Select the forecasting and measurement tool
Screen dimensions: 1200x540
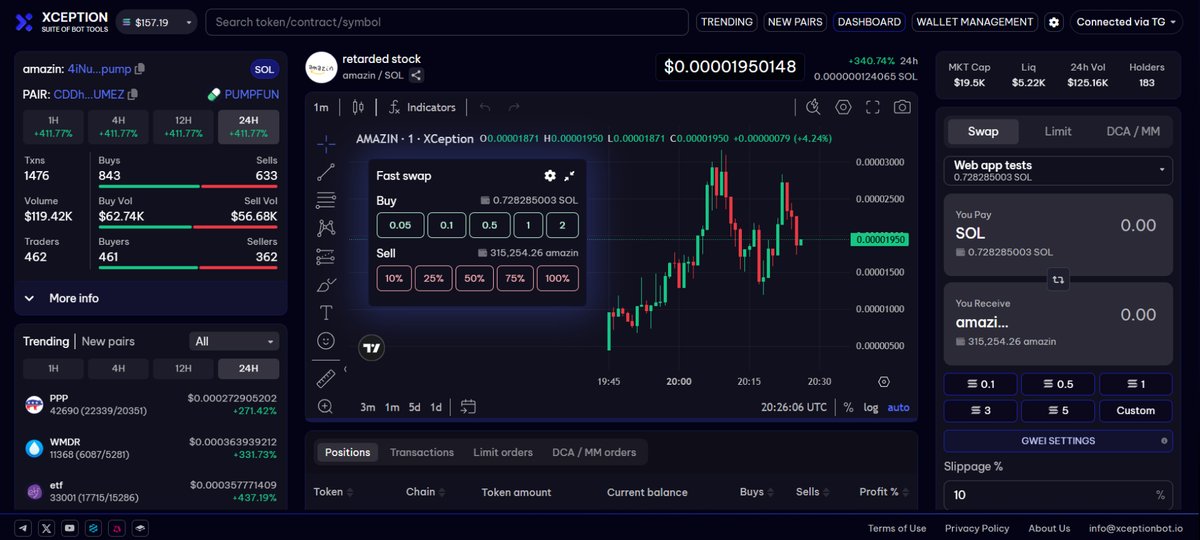(x=326, y=256)
